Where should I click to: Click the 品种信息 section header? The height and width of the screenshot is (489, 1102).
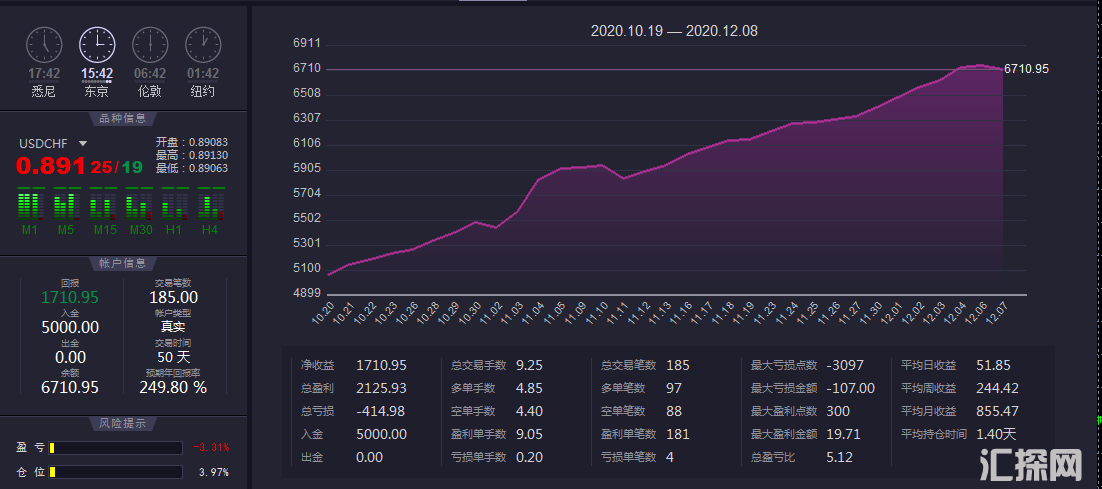tap(123, 119)
